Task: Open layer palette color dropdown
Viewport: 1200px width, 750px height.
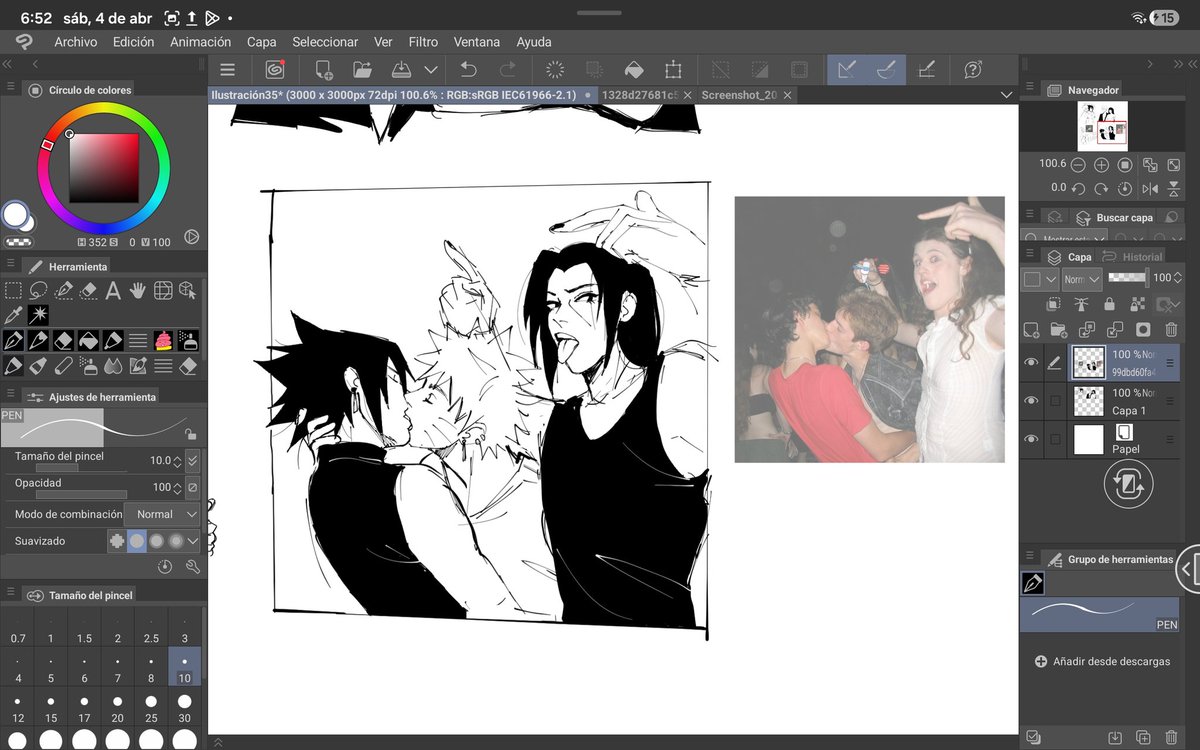Action: 1040,279
